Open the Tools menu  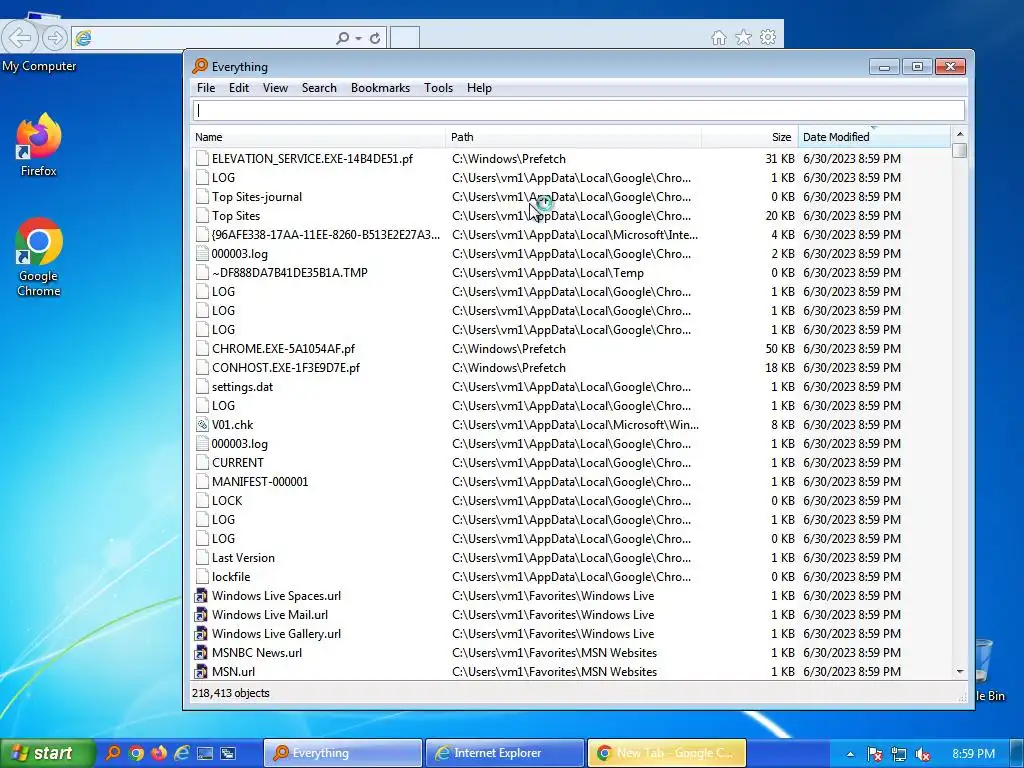point(438,88)
